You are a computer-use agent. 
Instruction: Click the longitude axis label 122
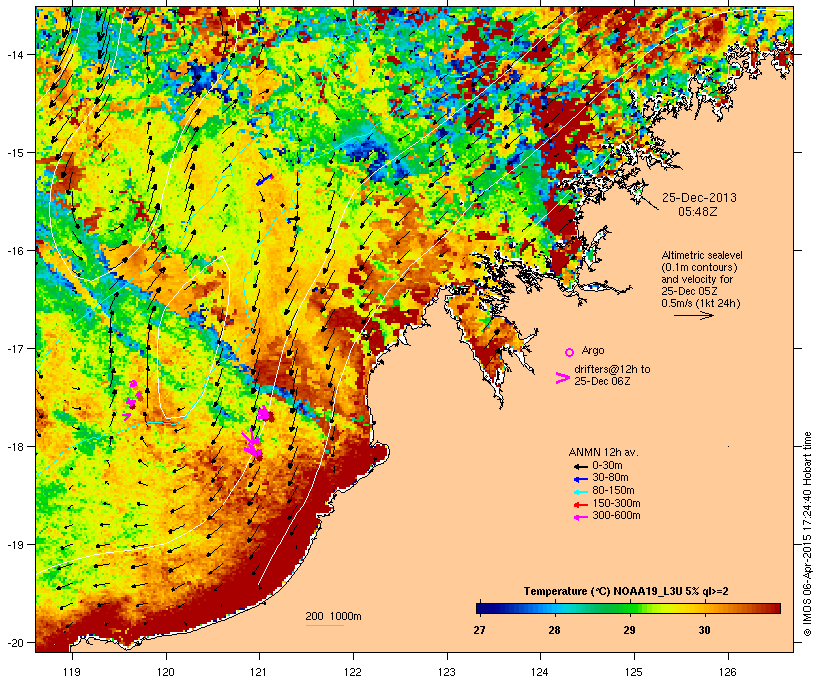coord(353,672)
